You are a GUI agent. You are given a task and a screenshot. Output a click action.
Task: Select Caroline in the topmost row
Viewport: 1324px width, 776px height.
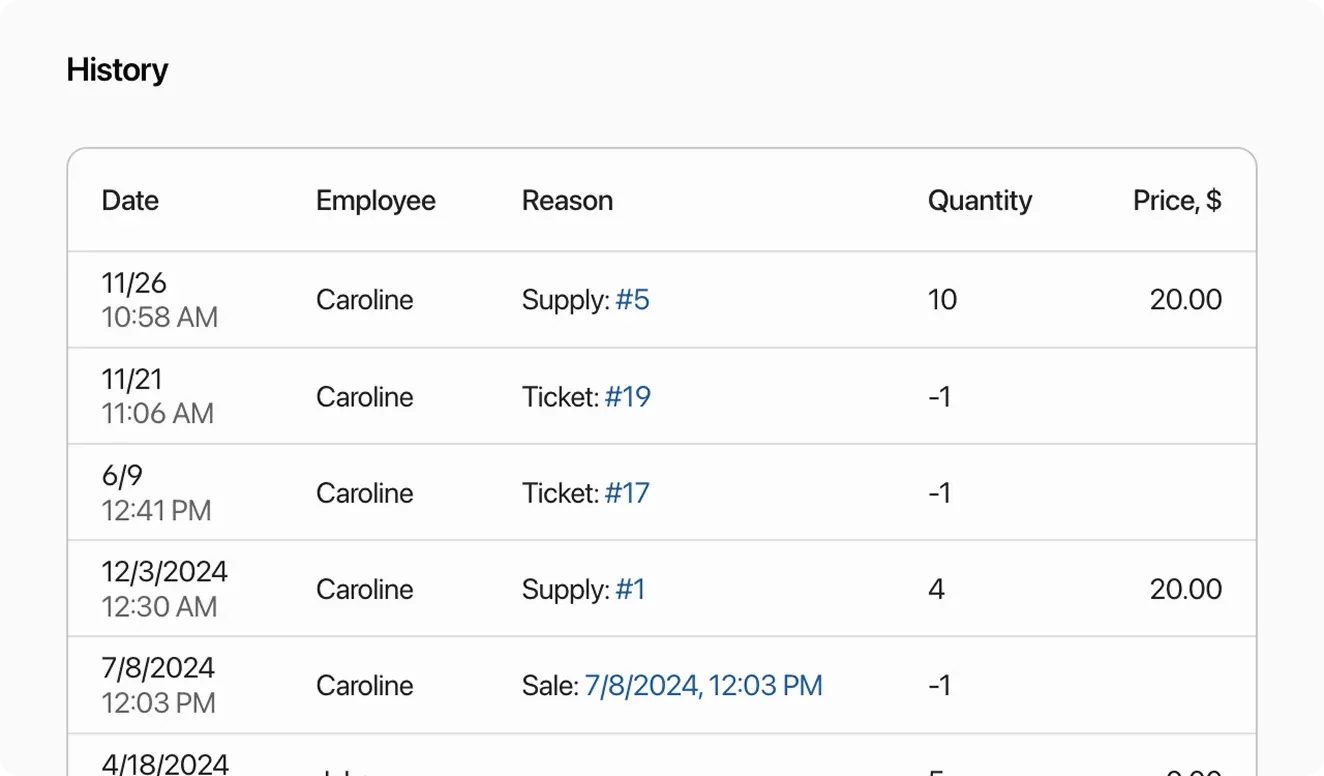tap(364, 299)
